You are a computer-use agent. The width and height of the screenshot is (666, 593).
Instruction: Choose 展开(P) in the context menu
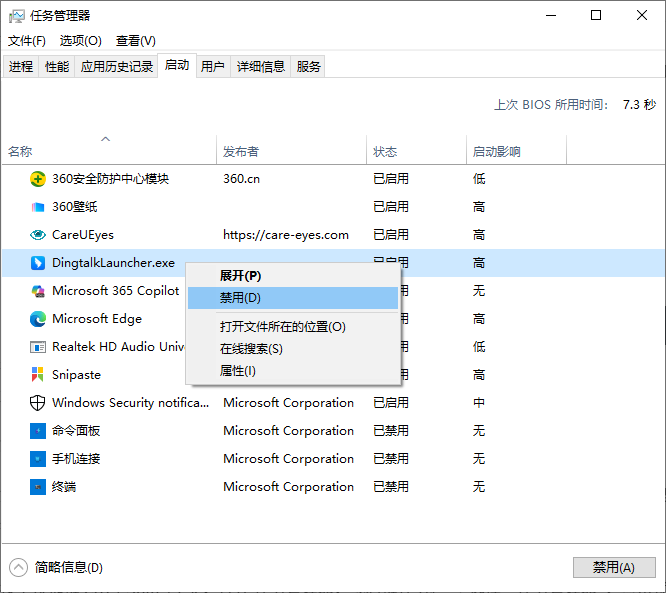[x=293, y=276]
